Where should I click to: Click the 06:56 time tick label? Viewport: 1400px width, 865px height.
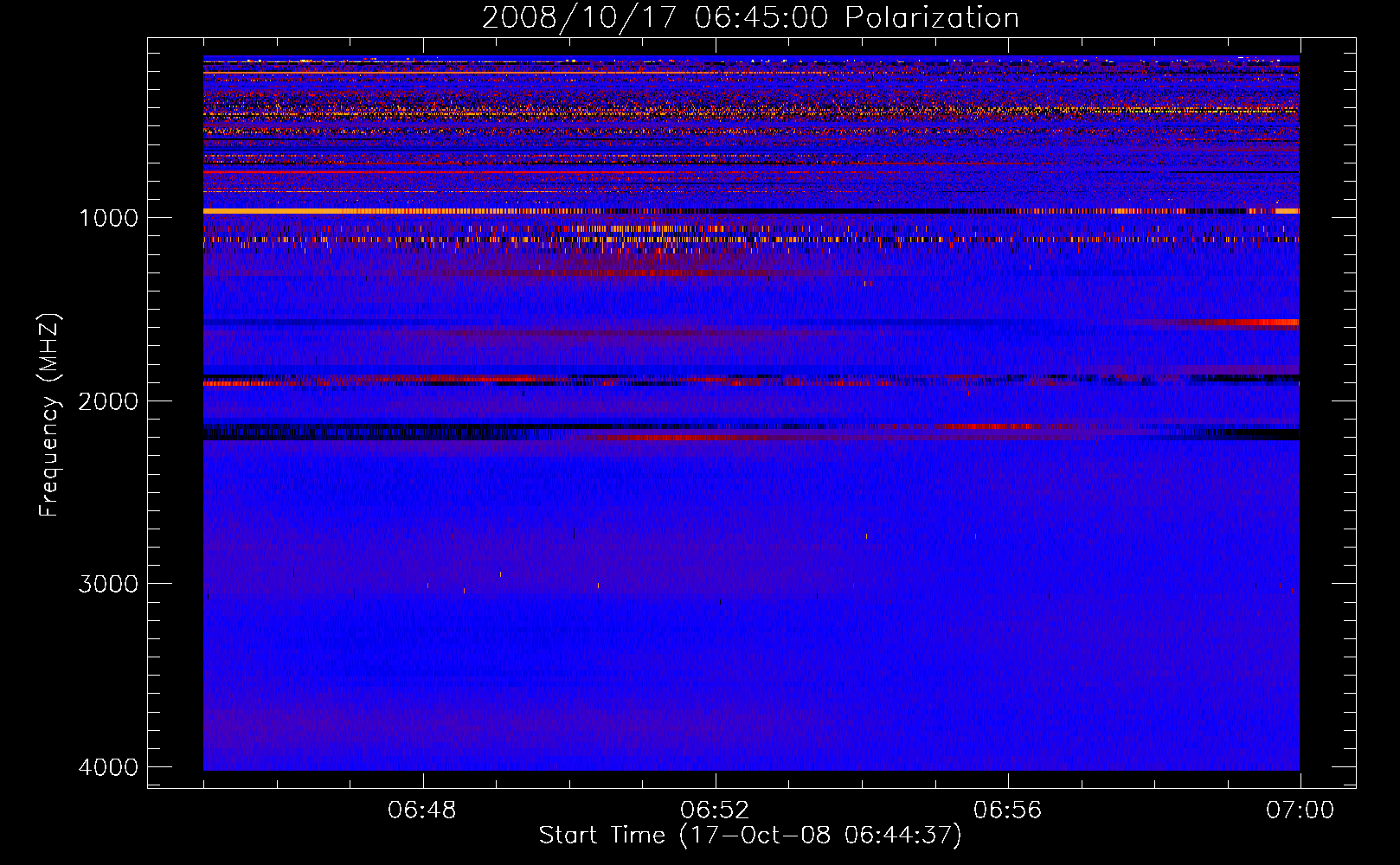pos(1007,811)
